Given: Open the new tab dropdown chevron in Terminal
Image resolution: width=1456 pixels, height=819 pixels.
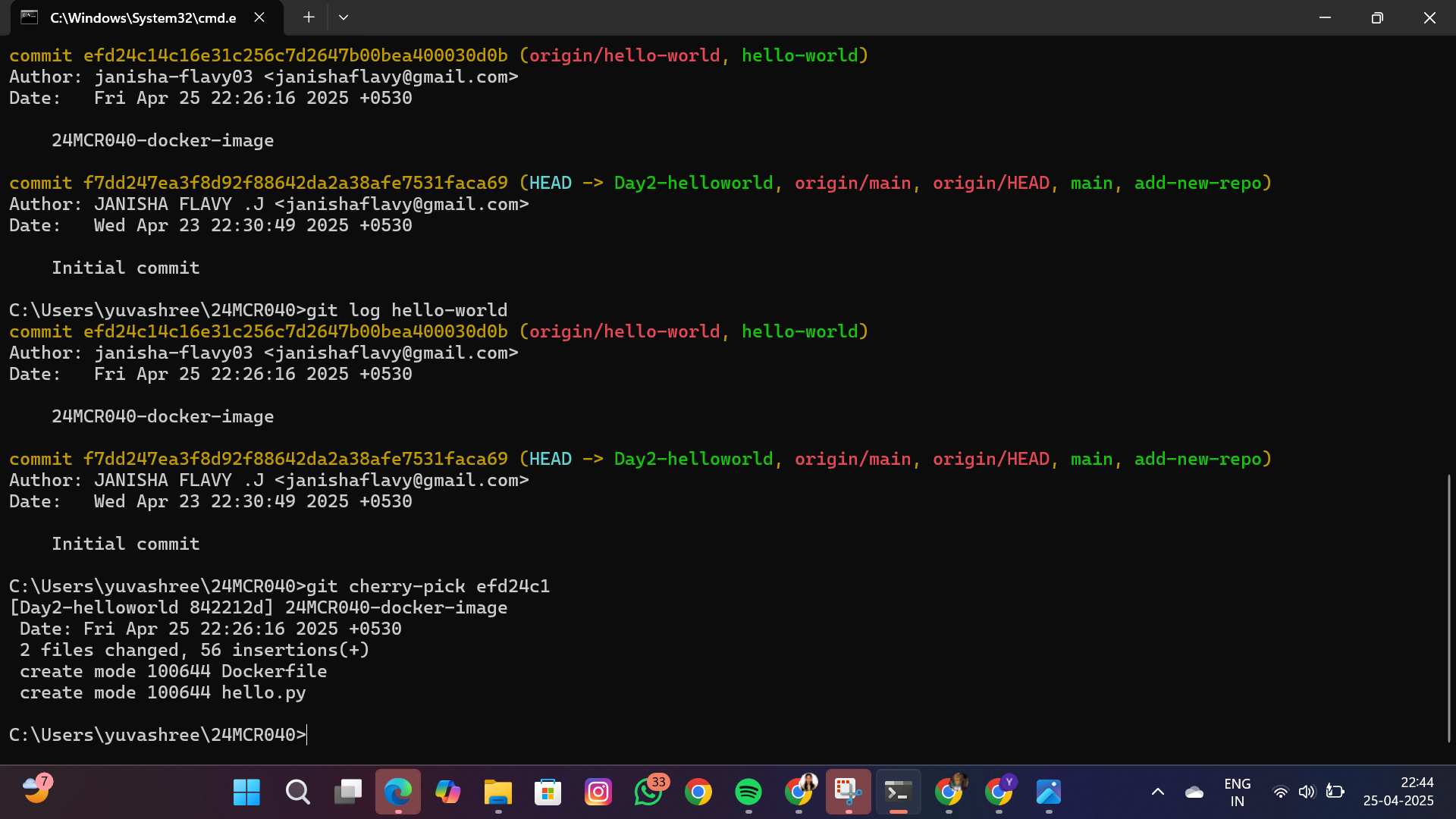Looking at the screenshot, I should pos(344,17).
